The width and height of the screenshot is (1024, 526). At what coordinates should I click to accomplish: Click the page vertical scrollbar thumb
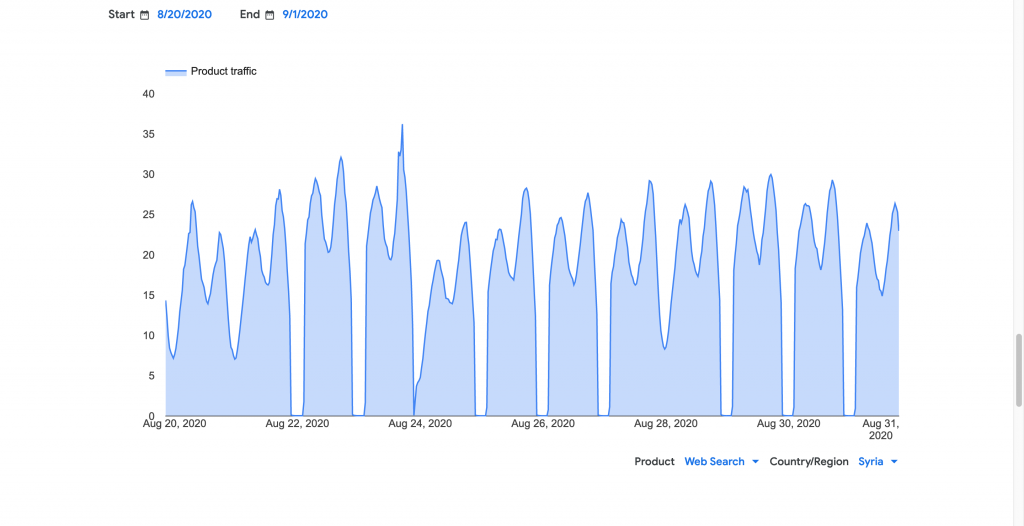[1019, 370]
